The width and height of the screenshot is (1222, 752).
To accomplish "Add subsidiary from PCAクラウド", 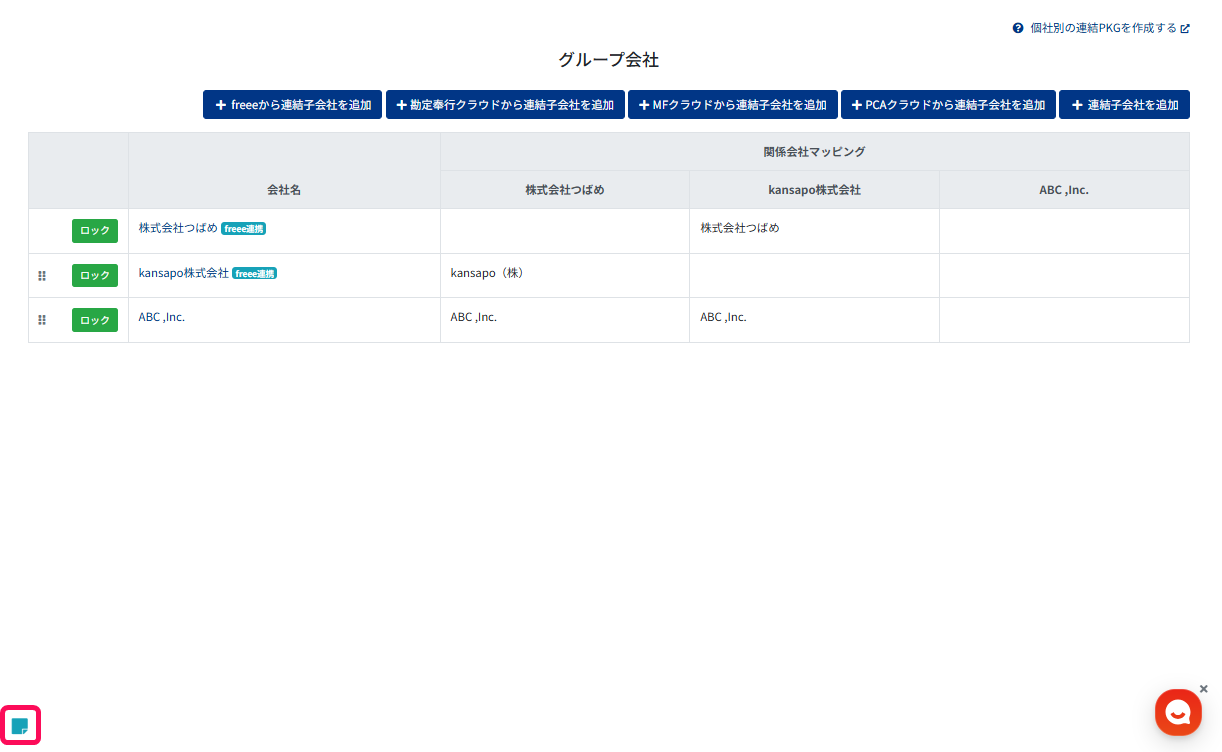I will [x=948, y=105].
